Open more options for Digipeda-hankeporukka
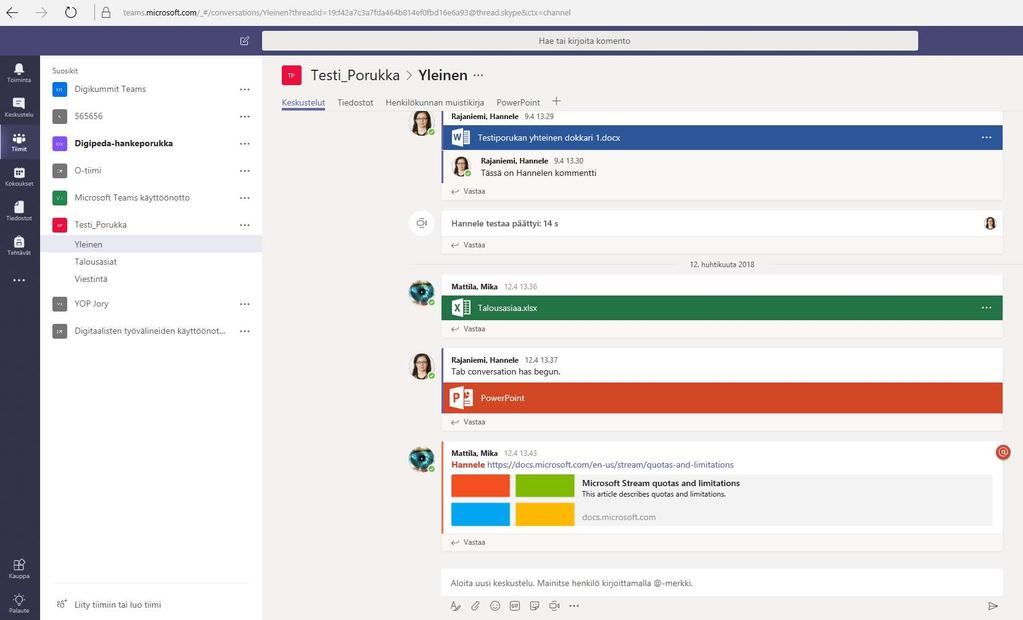1023x620 pixels. (x=245, y=144)
